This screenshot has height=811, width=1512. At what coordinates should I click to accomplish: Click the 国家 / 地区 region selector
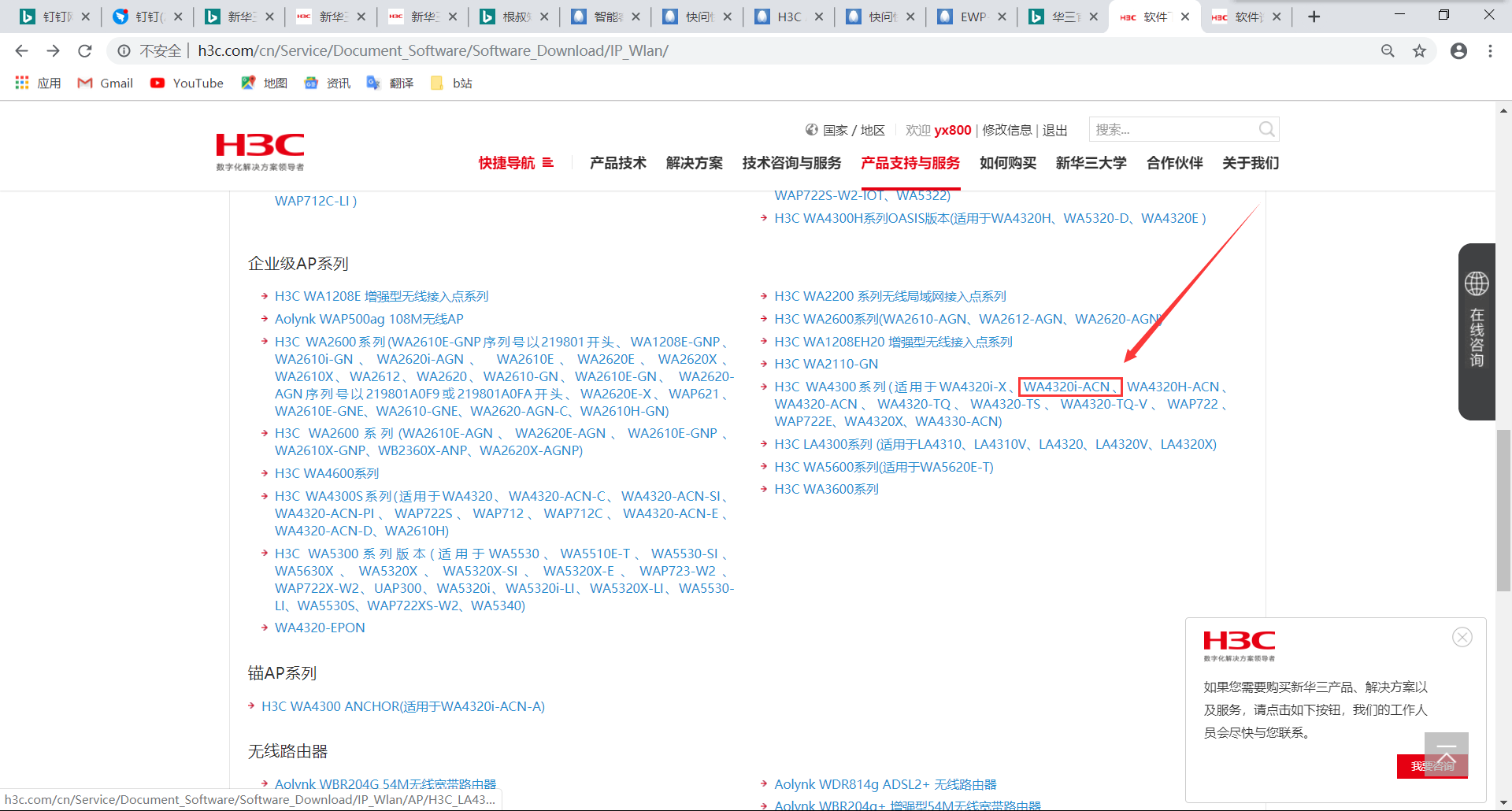point(846,130)
